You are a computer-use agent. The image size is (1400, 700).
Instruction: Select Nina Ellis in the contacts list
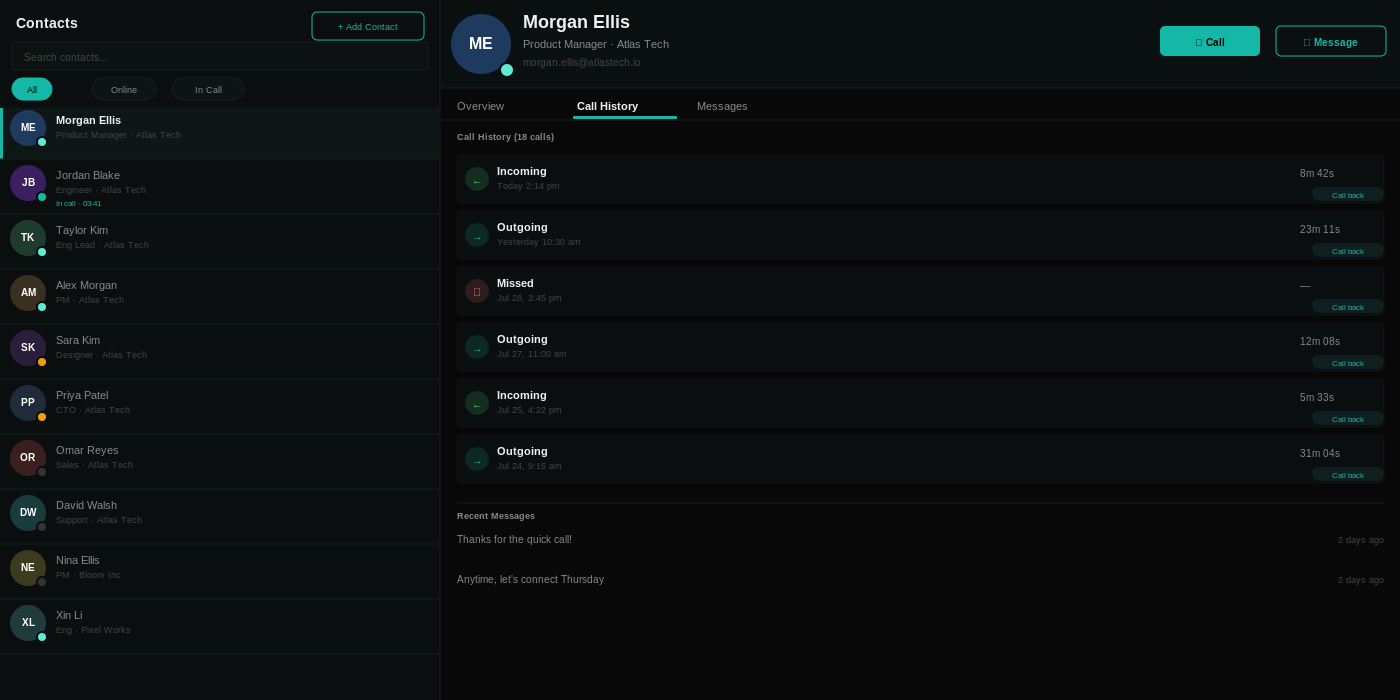point(220,572)
